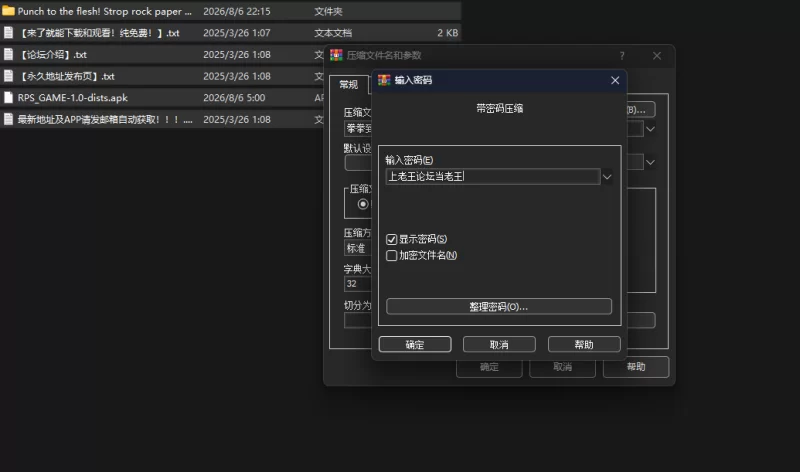Open the profile dropdown arrow in background window
This screenshot has width=800, height=472.
pyautogui.click(x=651, y=162)
